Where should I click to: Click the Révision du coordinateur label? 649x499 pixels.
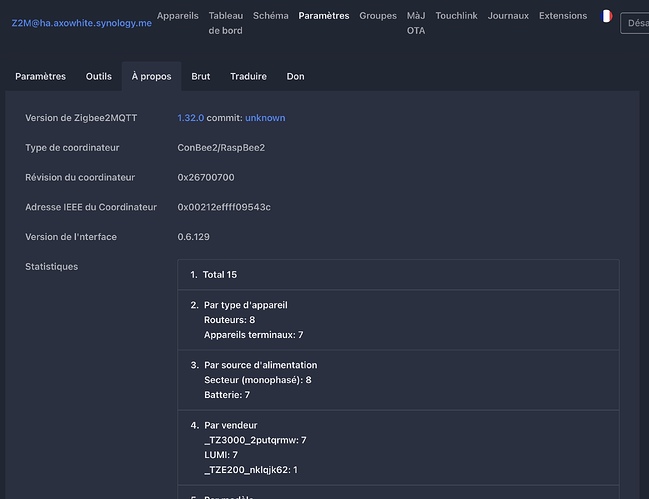80,178
